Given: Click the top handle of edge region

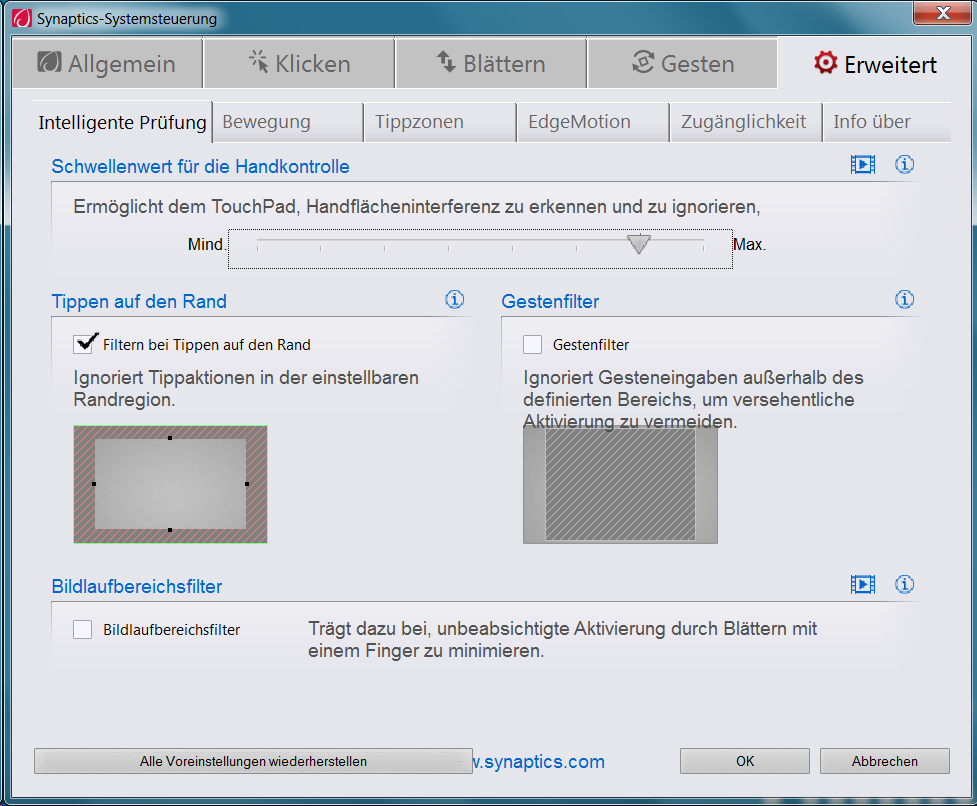Looking at the screenshot, I should (x=170, y=438).
